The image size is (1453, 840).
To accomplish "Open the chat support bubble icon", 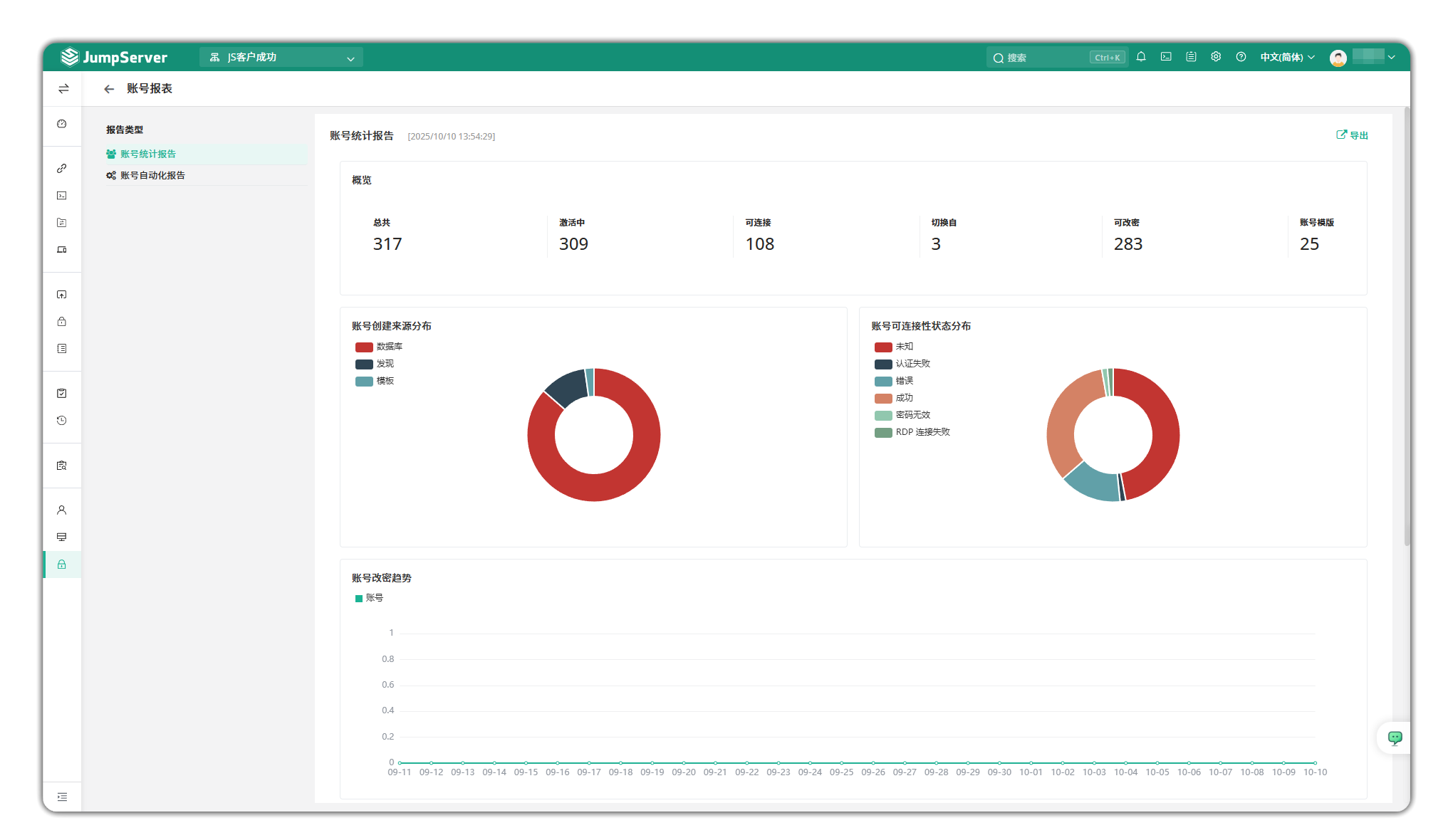I will pyautogui.click(x=1395, y=737).
